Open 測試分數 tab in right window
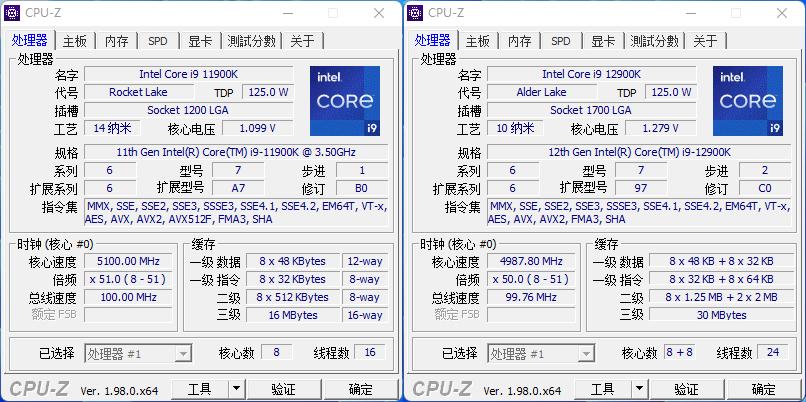The image size is (806, 402). (654, 41)
